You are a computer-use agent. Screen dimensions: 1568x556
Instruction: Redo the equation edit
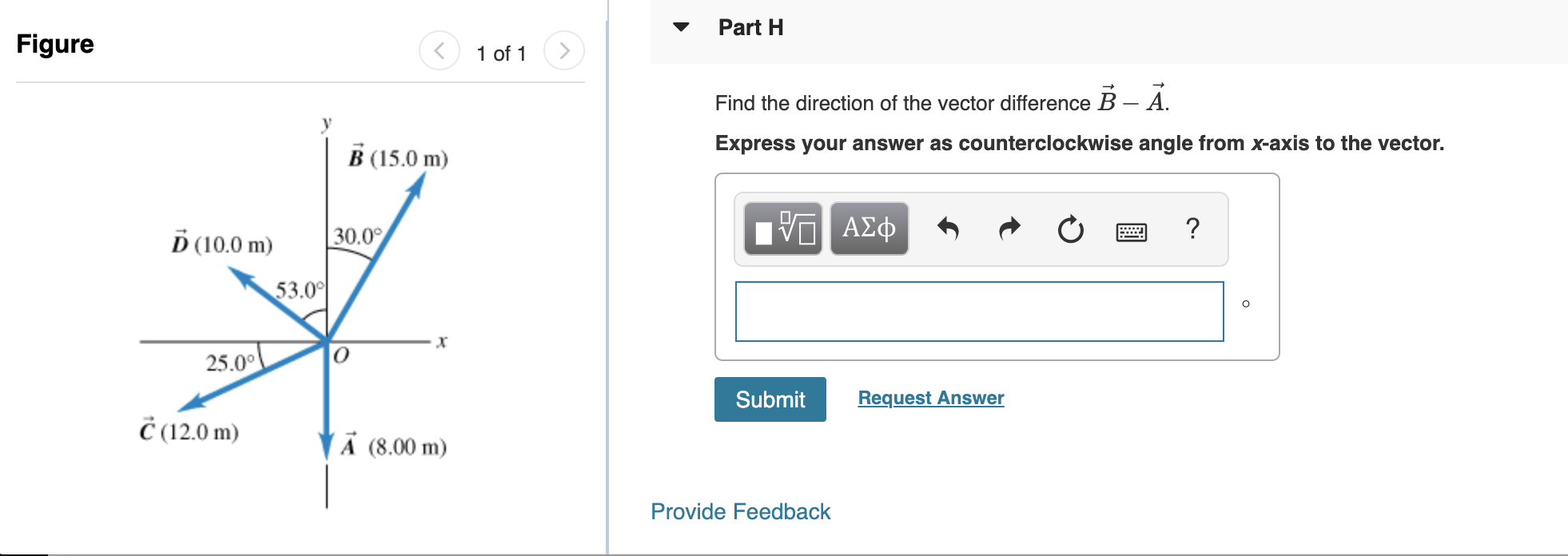1008,228
